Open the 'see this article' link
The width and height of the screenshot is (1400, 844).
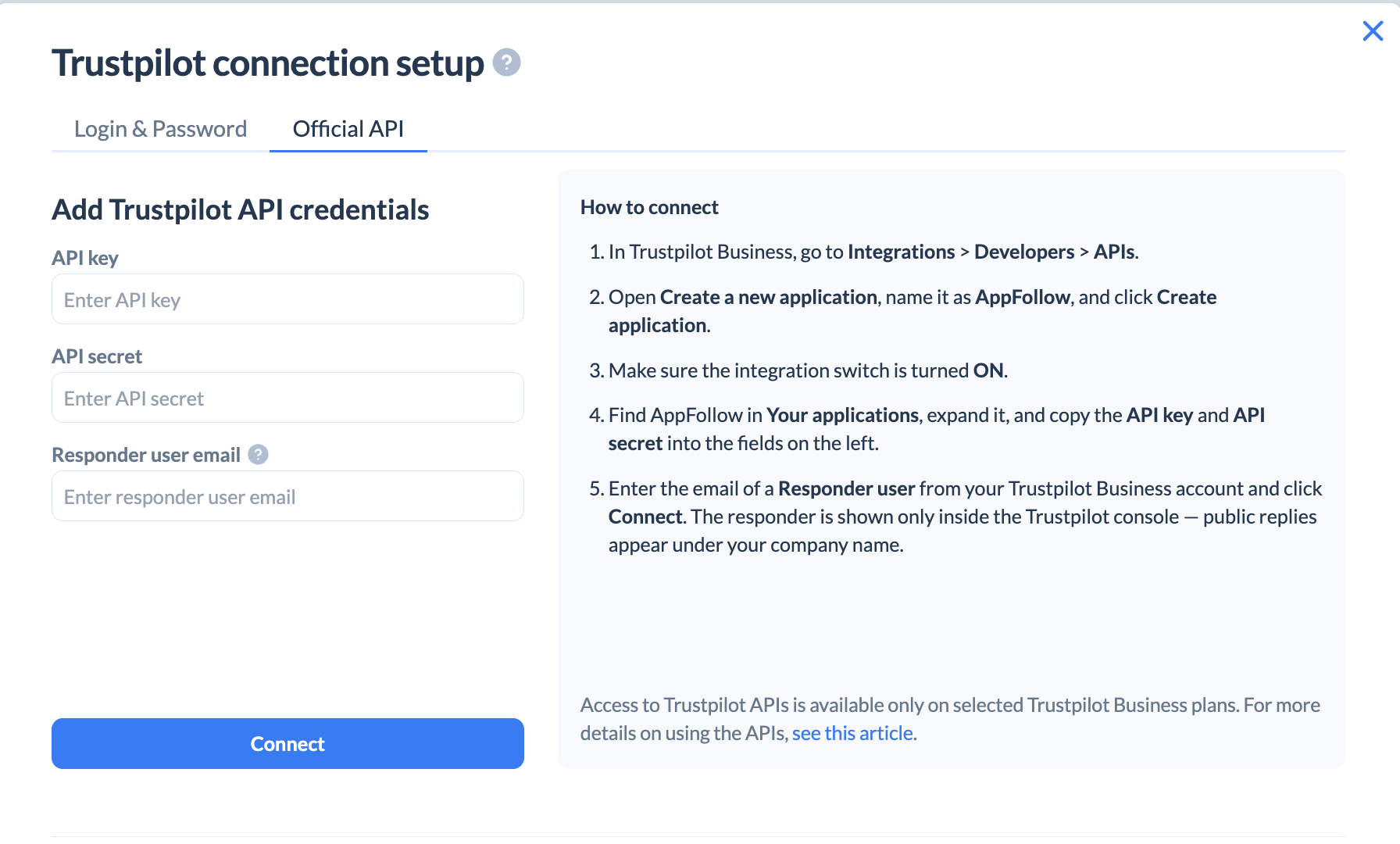coord(852,733)
